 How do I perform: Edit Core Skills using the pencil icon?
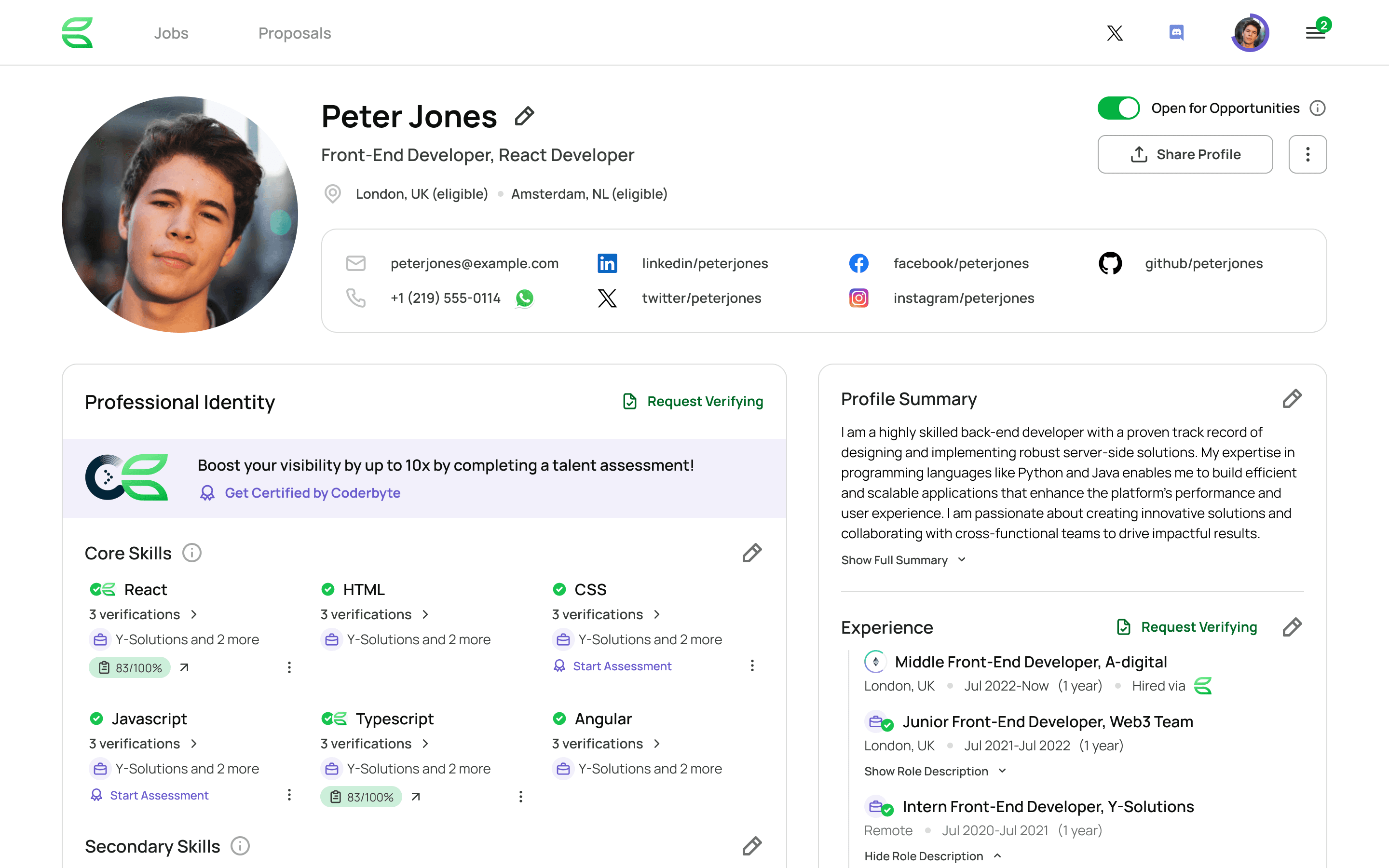pyautogui.click(x=751, y=553)
